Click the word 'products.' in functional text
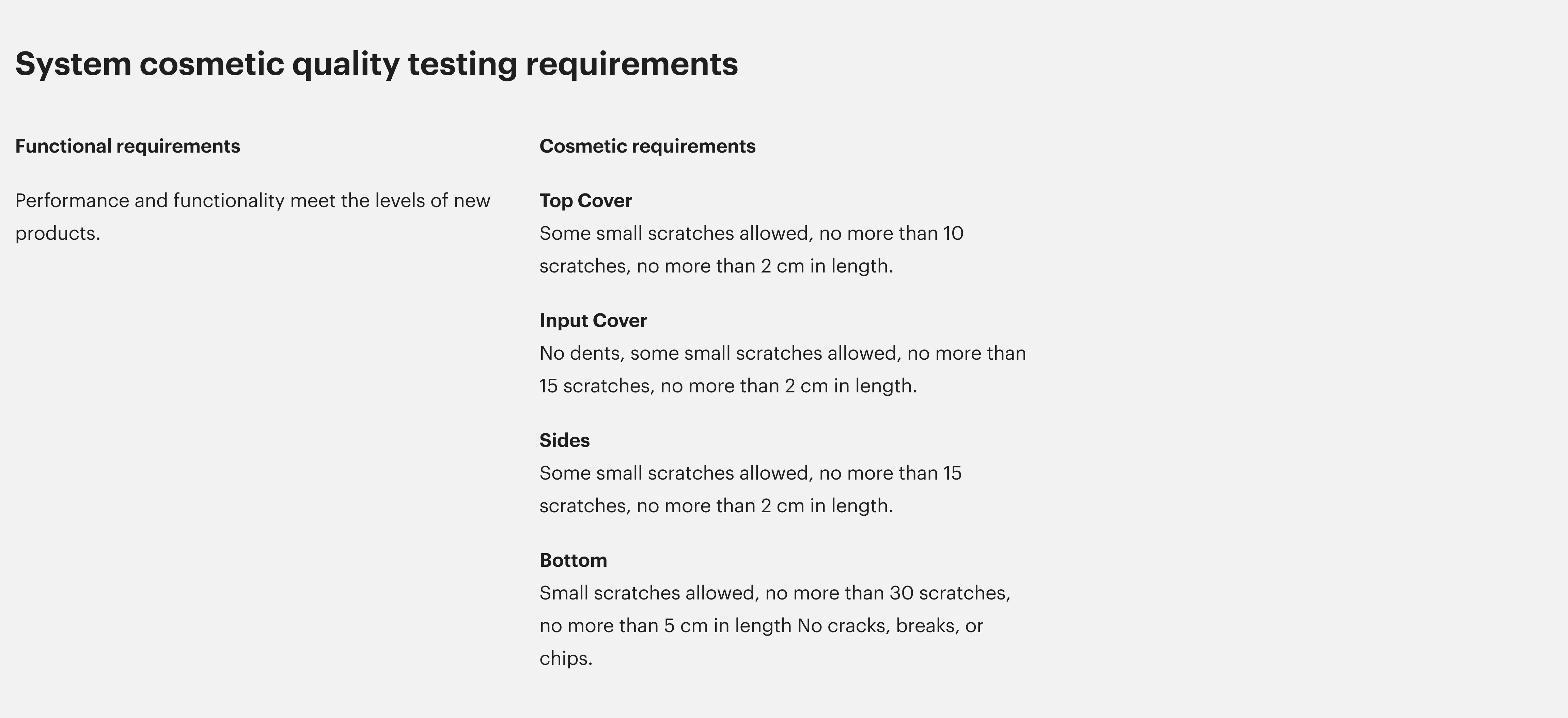The image size is (1568, 718). pos(57,234)
